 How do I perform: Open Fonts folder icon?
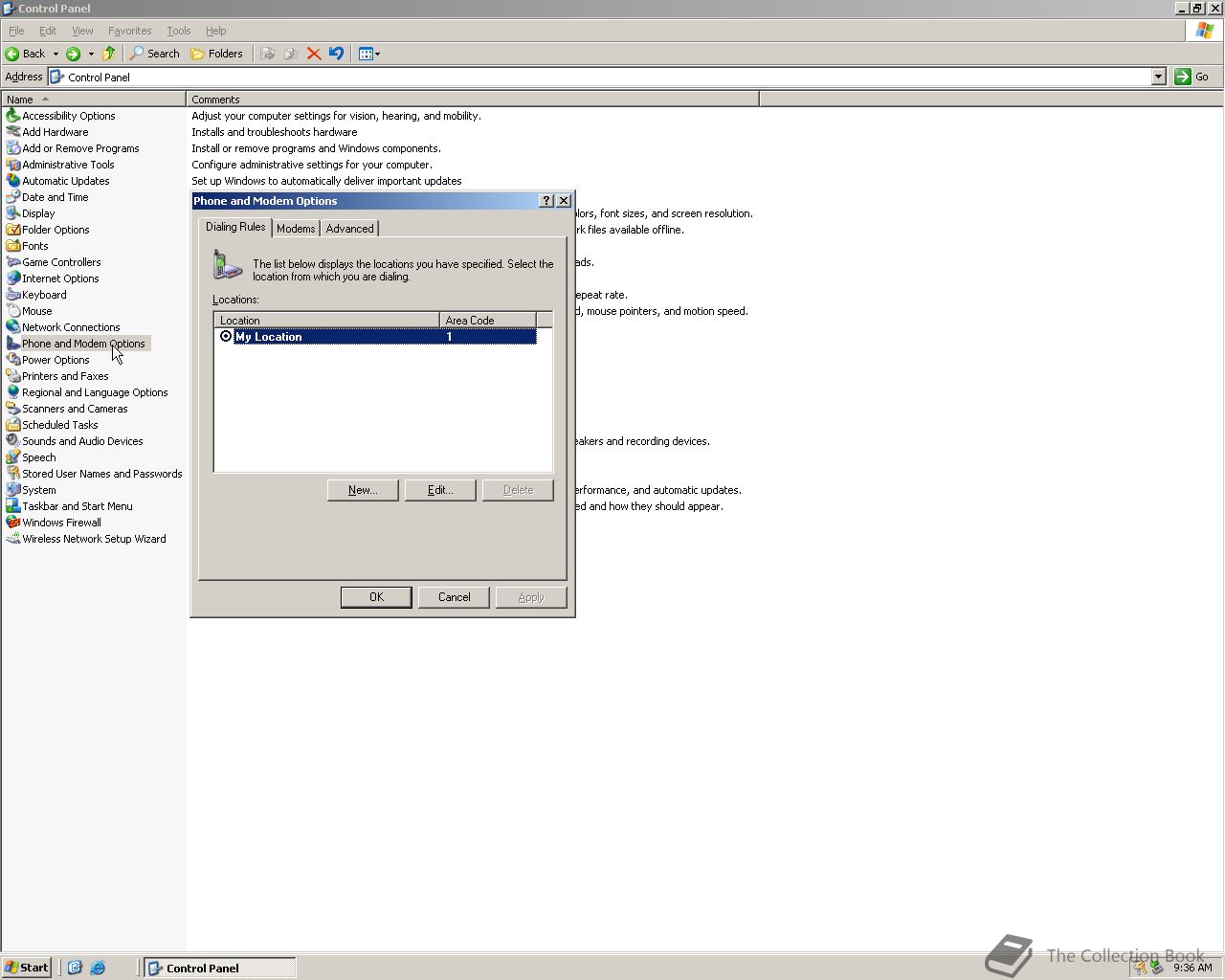12,246
